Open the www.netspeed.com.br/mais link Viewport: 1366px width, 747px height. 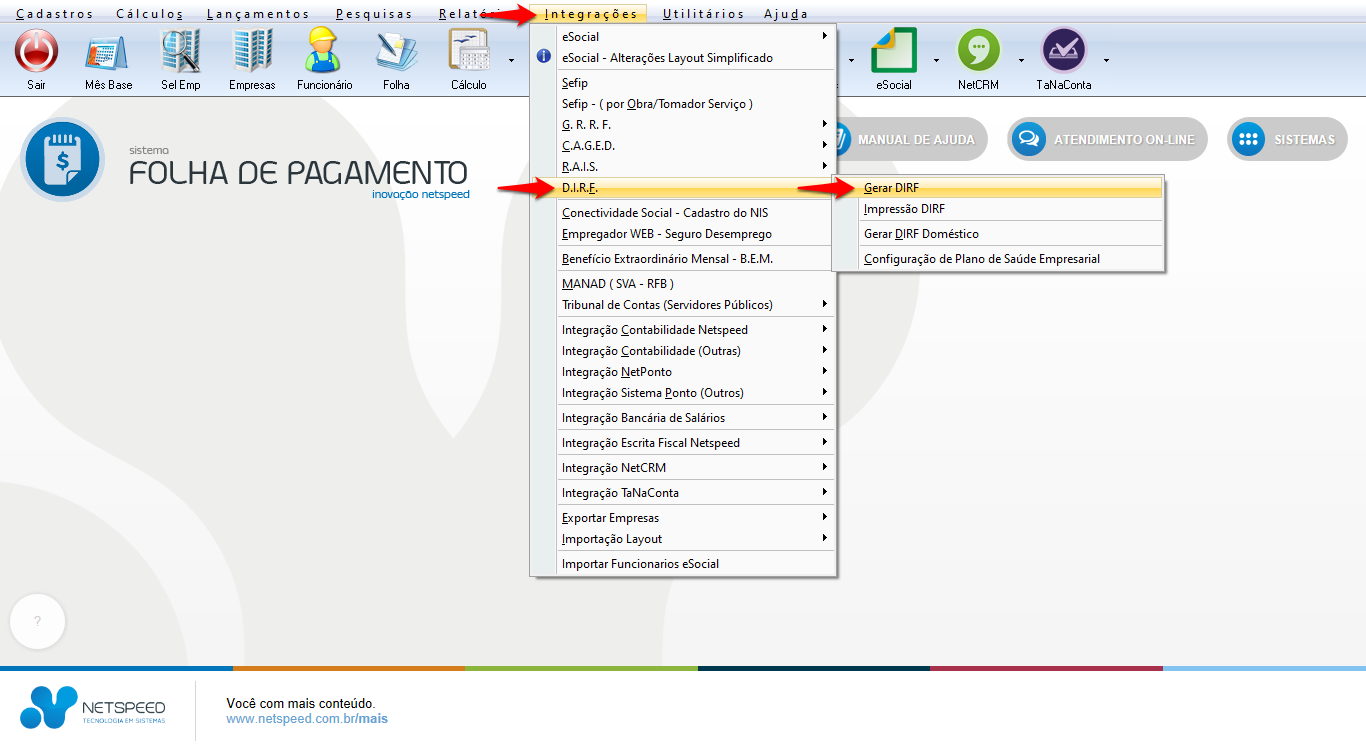307,718
